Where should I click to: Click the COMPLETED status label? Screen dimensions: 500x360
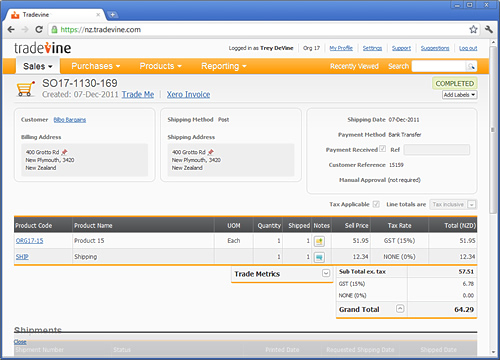(455, 83)
